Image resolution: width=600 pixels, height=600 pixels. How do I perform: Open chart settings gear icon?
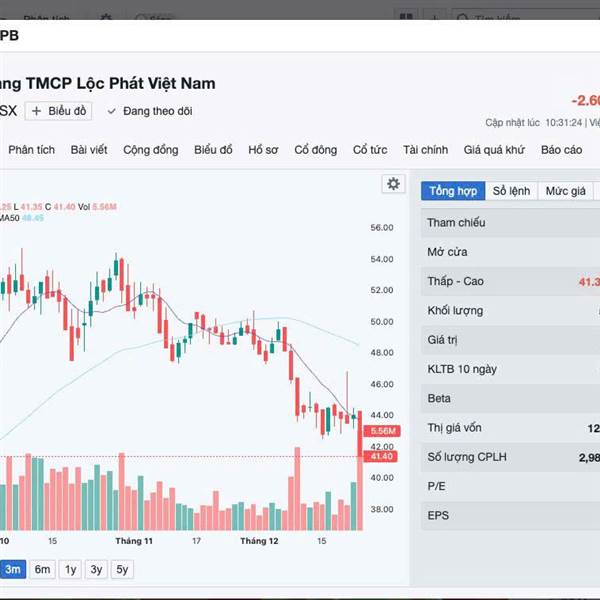click(x=393, y=184)
